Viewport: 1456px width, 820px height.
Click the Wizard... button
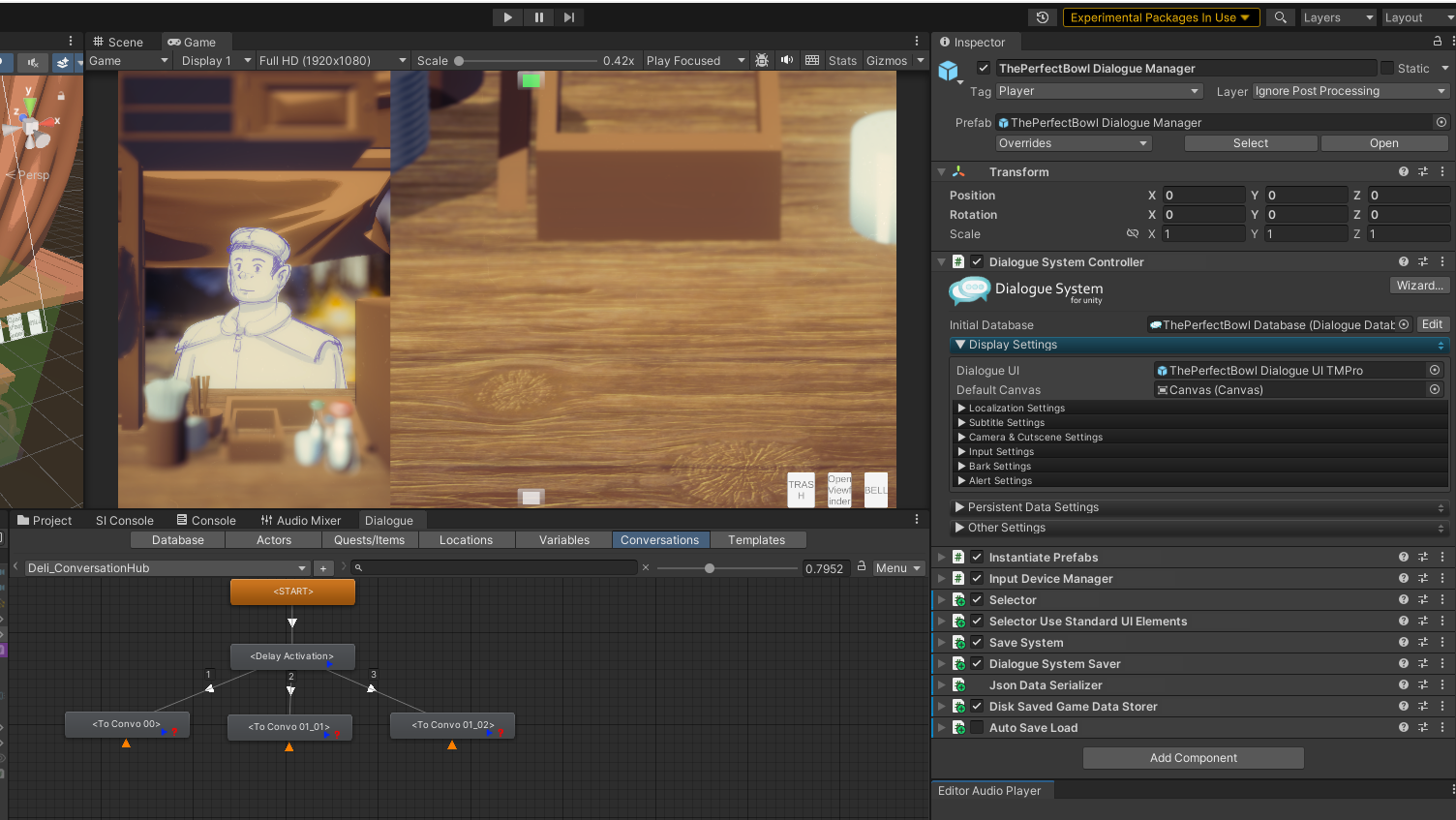pyautogui.click(x=1419, y=286)
